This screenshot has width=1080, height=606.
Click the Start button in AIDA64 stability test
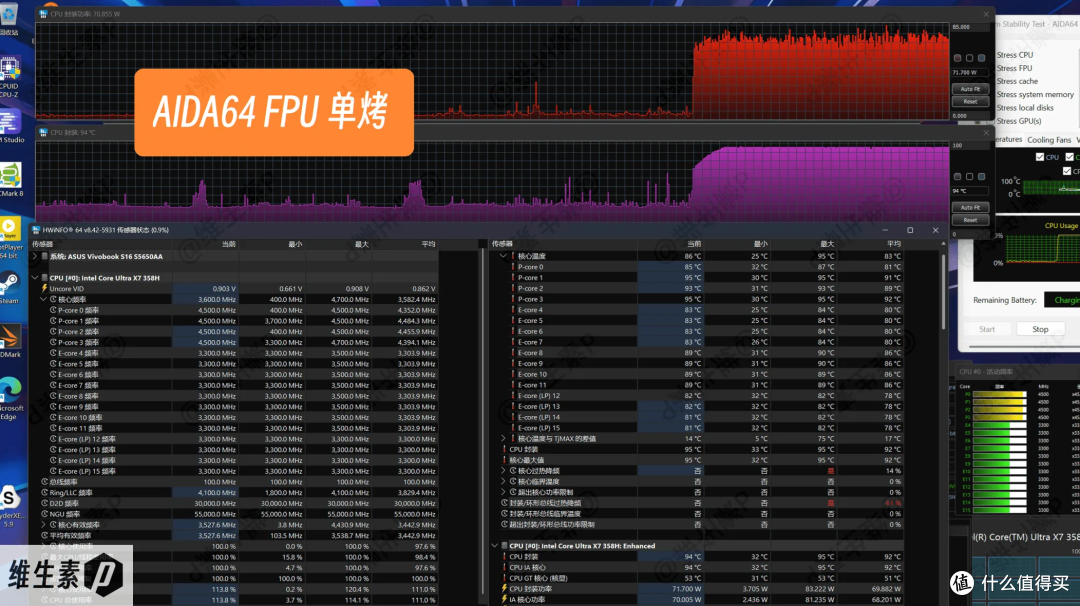pos(987,329)
